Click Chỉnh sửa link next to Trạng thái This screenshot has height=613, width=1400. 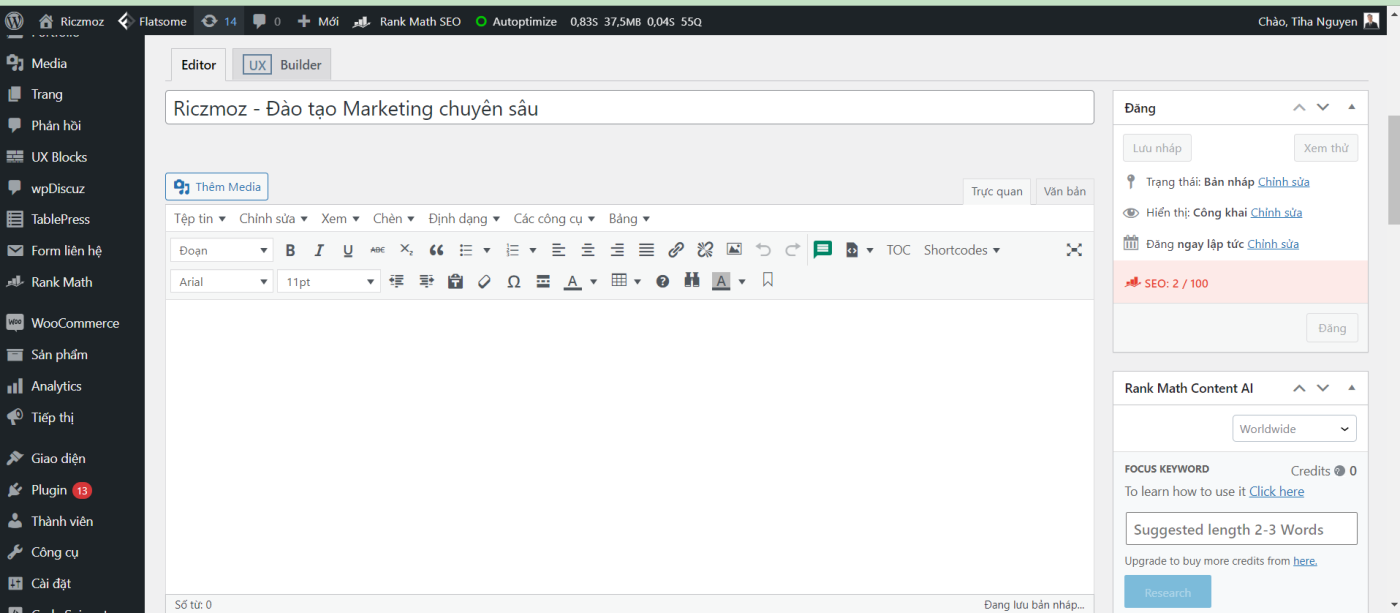tap(1283, 182)
